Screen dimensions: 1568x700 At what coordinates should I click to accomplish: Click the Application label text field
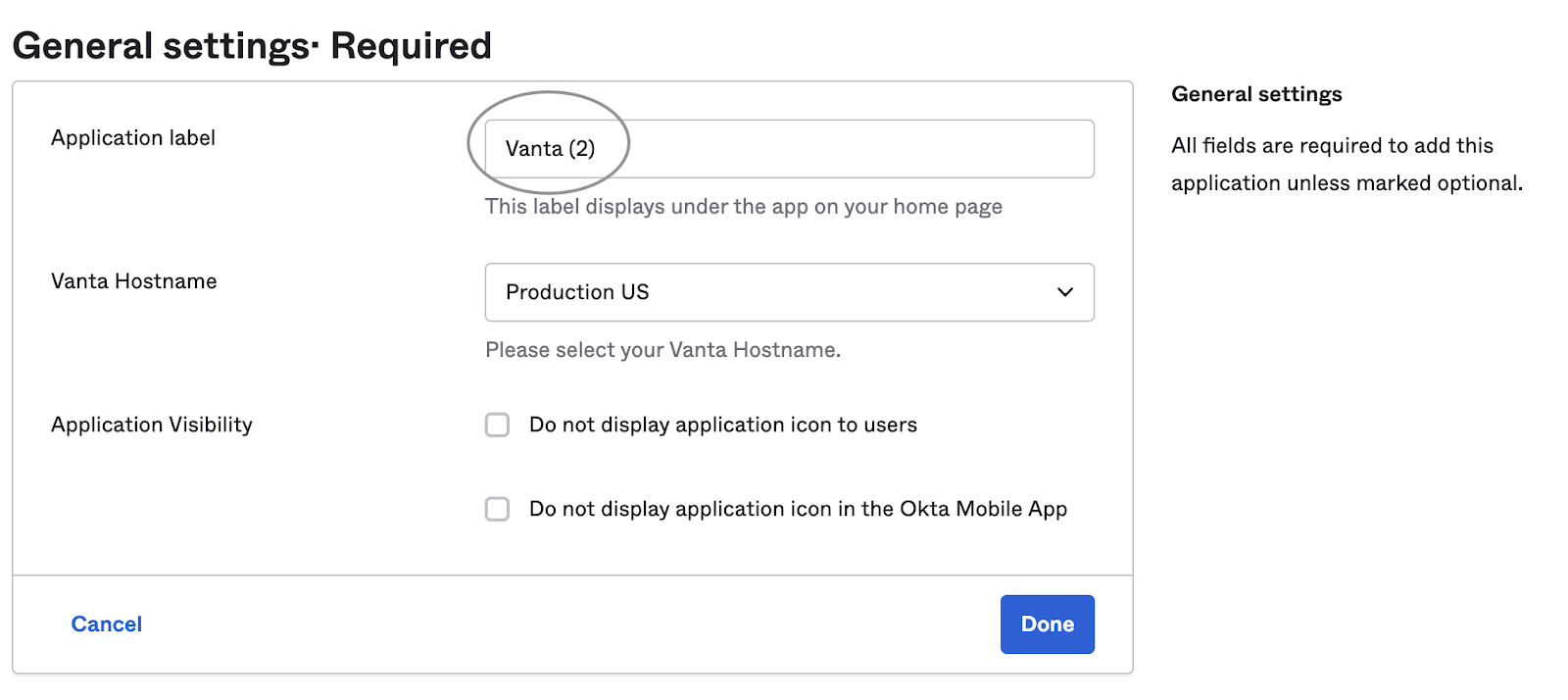click(843, 149)
